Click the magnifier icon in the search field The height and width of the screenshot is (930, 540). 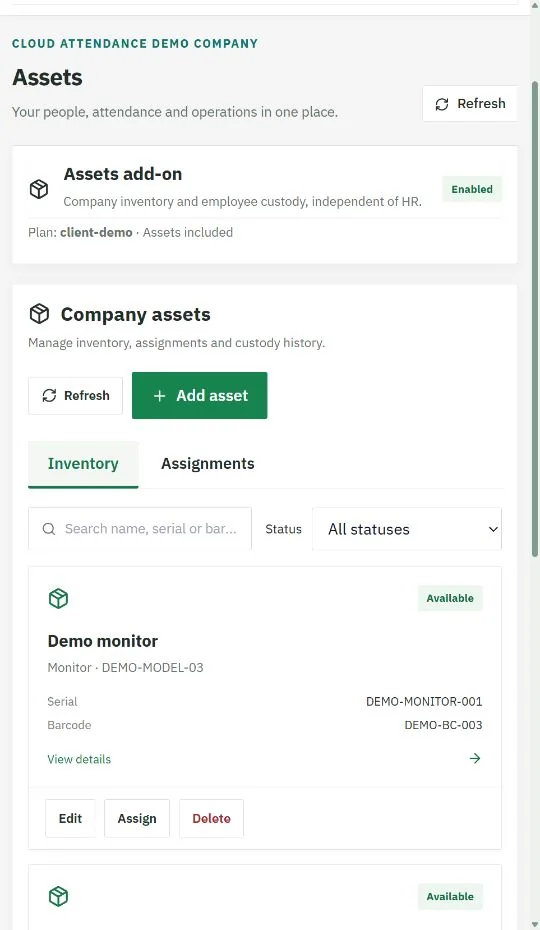pyautogui.click(x=49, y=528)
